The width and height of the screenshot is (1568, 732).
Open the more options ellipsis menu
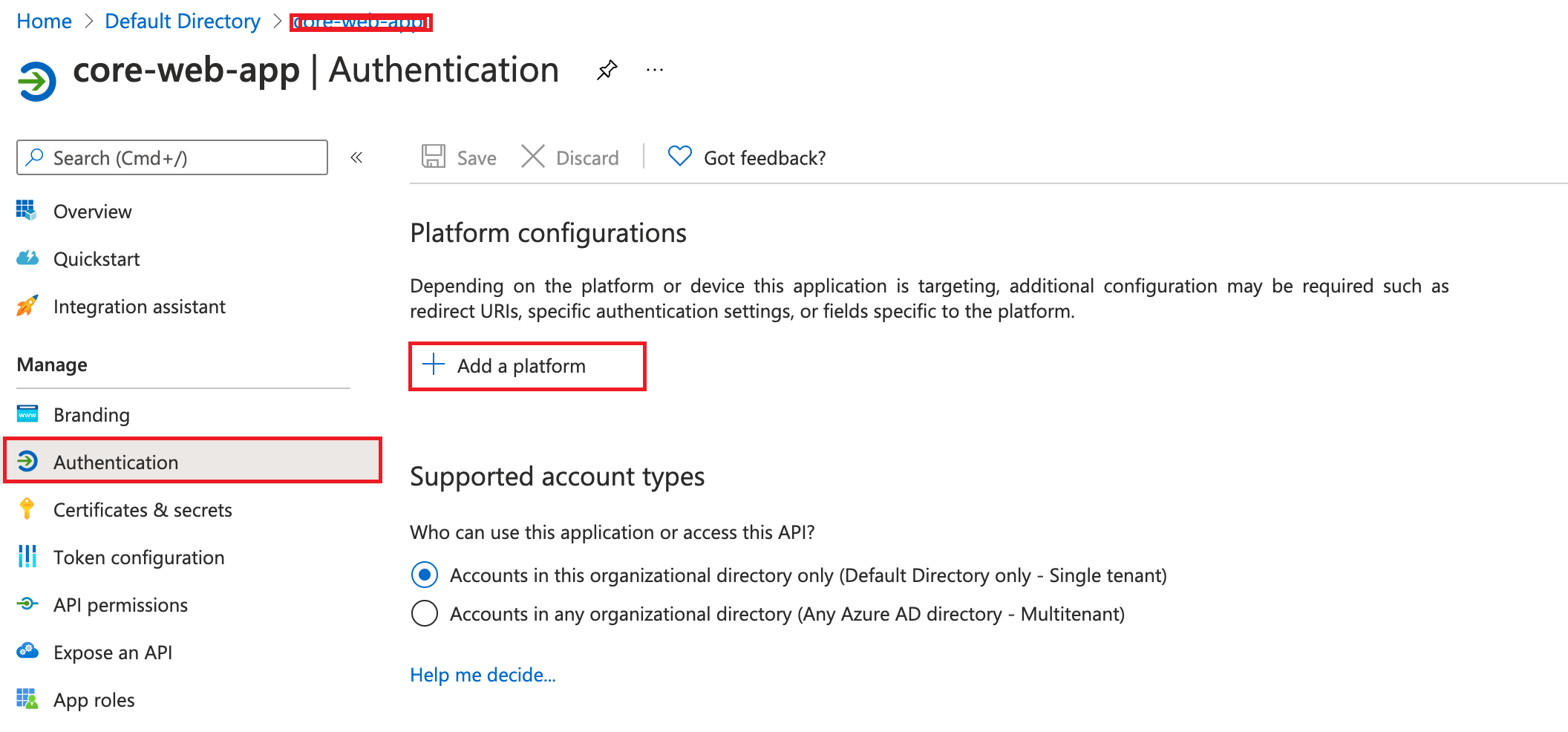[x=654, y=69]
